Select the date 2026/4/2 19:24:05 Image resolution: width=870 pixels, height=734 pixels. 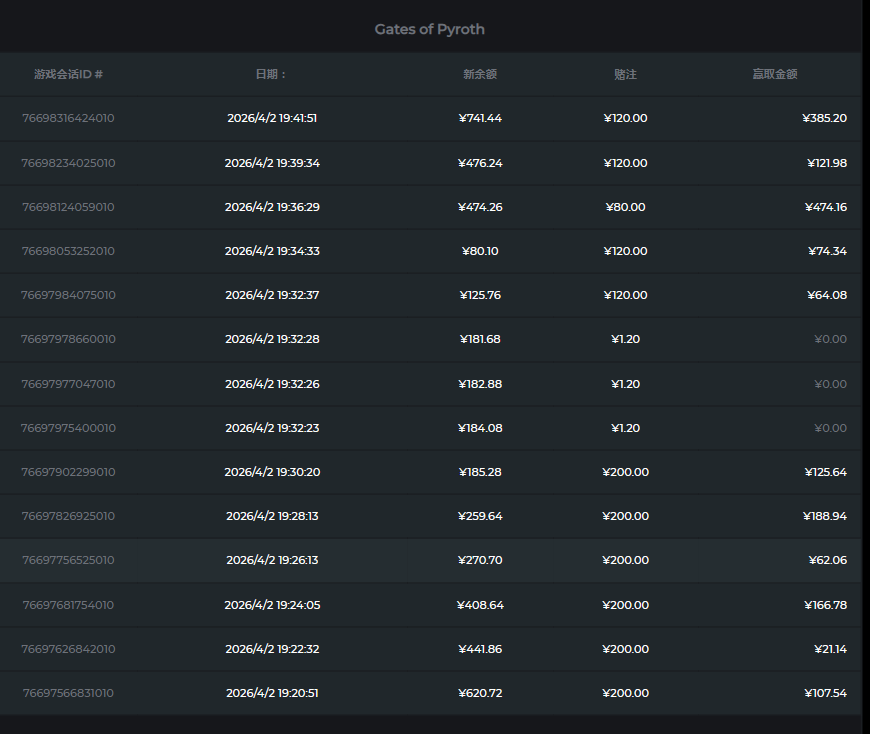pos(272,605)
